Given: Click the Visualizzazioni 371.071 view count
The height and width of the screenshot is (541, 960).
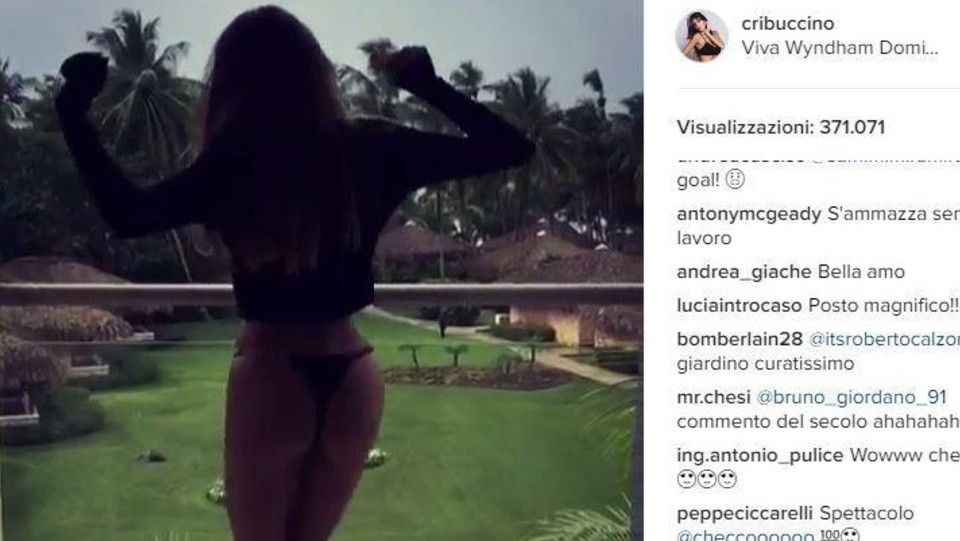Looking at the screenshot, I should pos(781,127).
